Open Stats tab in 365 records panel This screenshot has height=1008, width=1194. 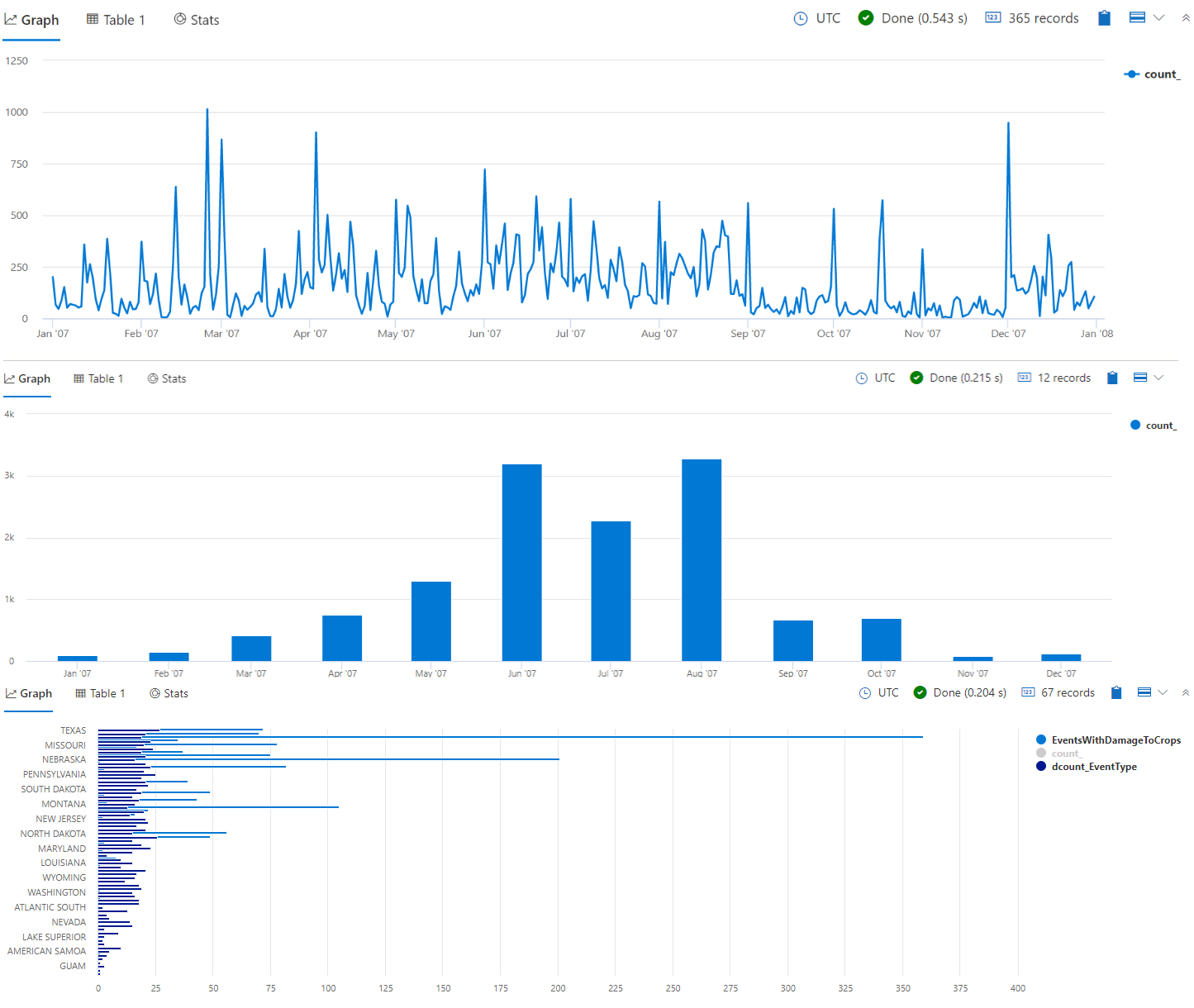197,20
